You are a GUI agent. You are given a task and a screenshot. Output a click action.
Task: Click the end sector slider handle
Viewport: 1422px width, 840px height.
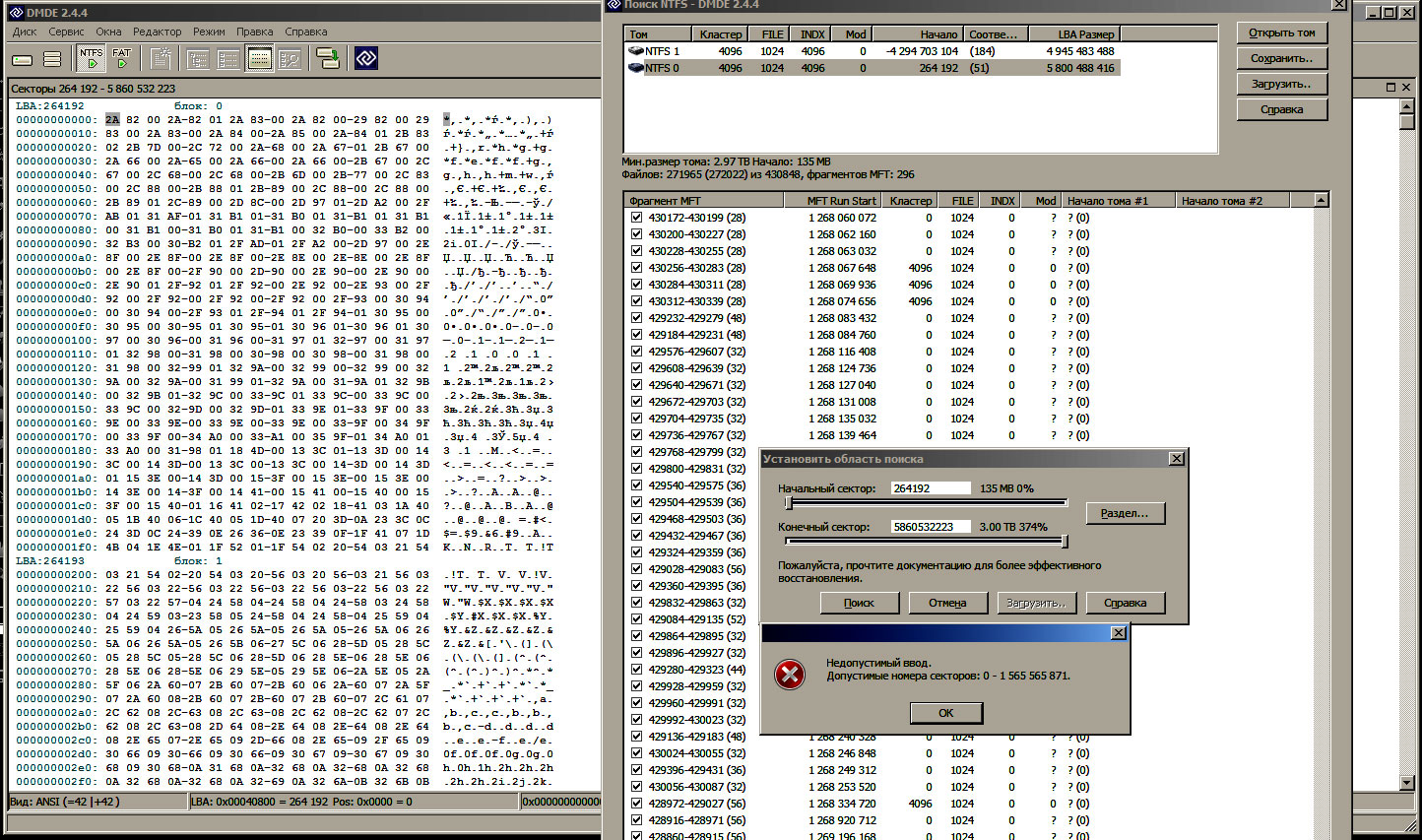[x=1065, y=541]
